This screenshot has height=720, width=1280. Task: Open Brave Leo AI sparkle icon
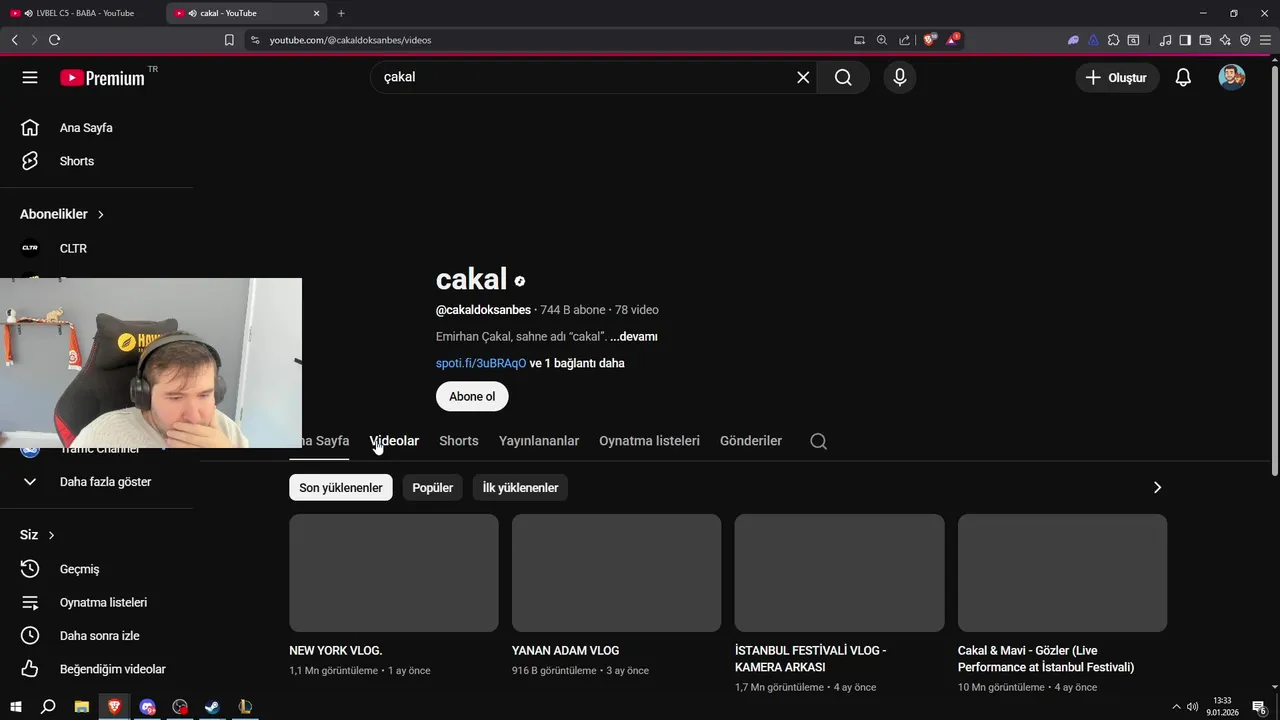point(1225,40)
